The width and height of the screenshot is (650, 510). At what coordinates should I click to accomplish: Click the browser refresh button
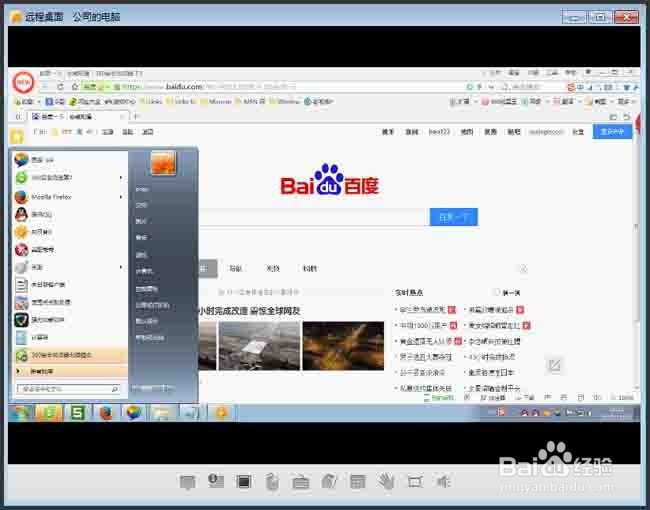click(x=61, y=87)
